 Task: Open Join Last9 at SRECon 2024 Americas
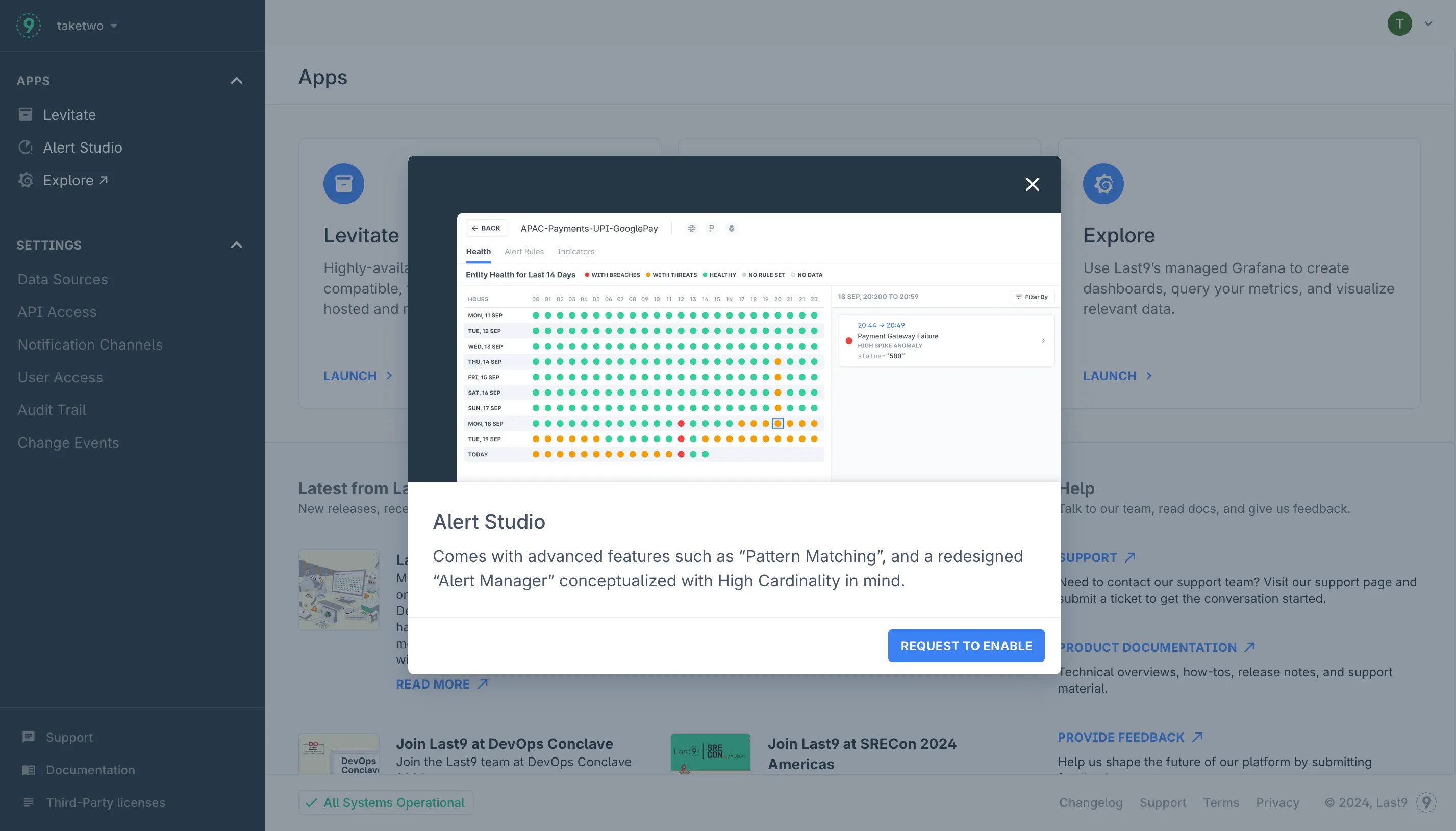862,753
